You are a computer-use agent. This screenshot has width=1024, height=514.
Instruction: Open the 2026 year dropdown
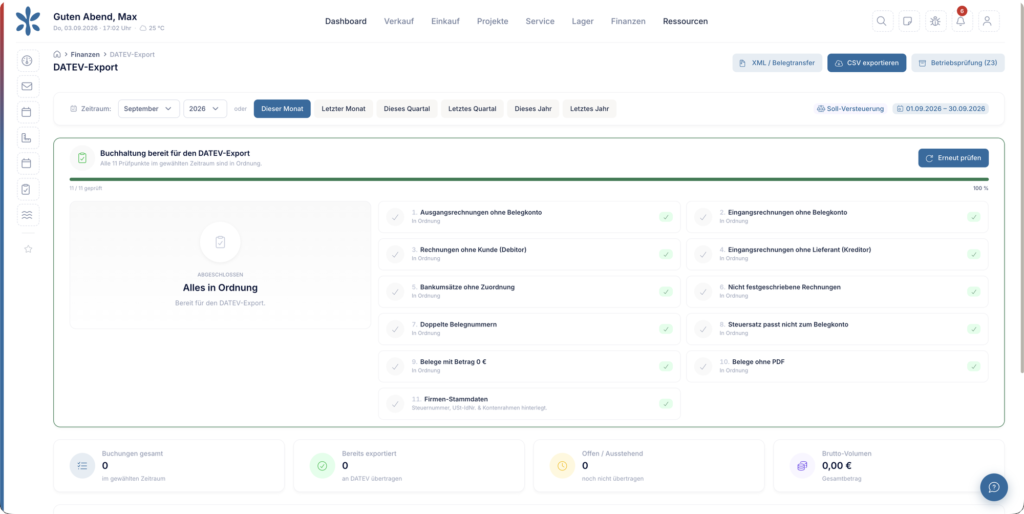point(205,108)
